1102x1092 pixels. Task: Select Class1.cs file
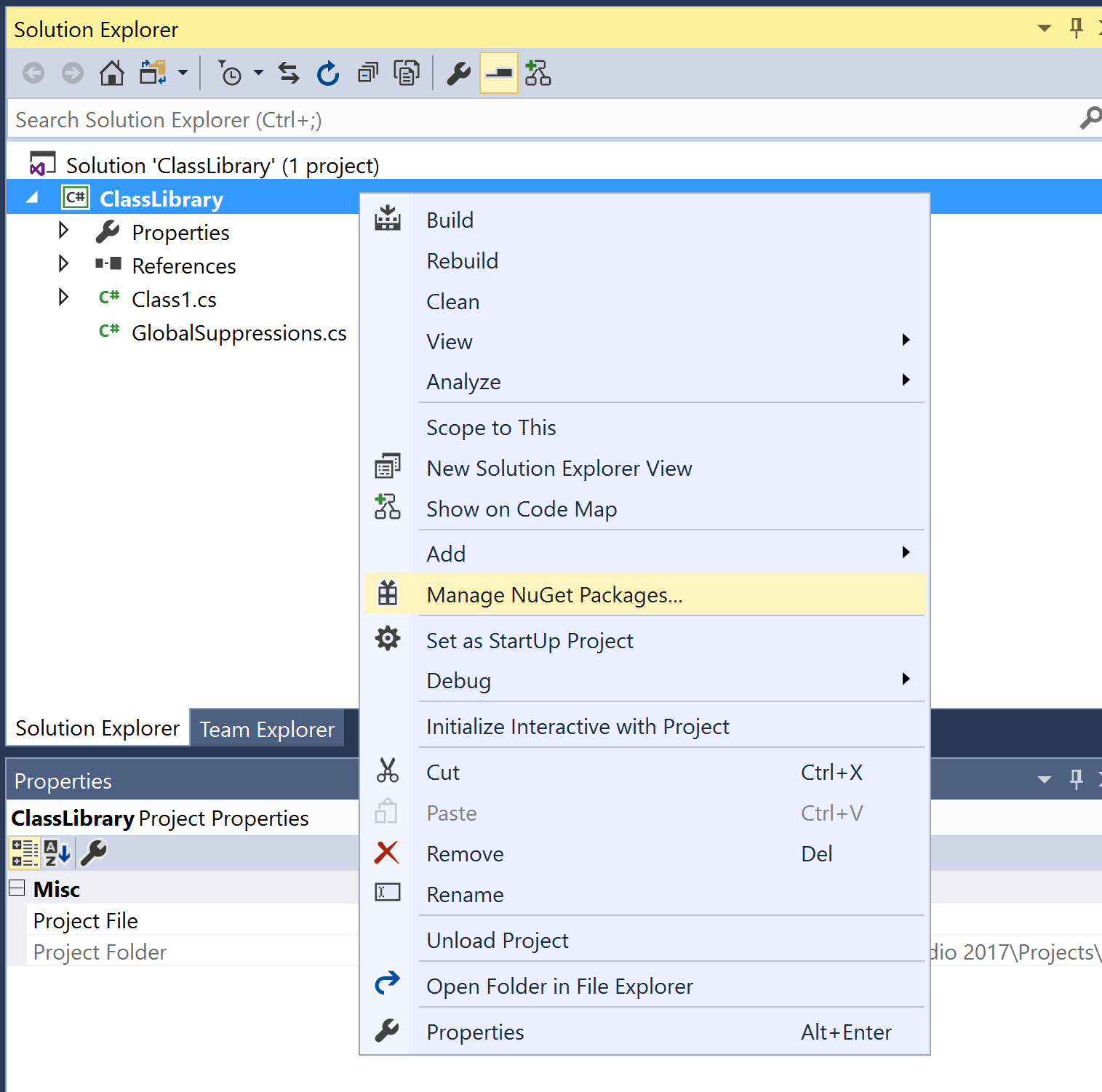174,299
